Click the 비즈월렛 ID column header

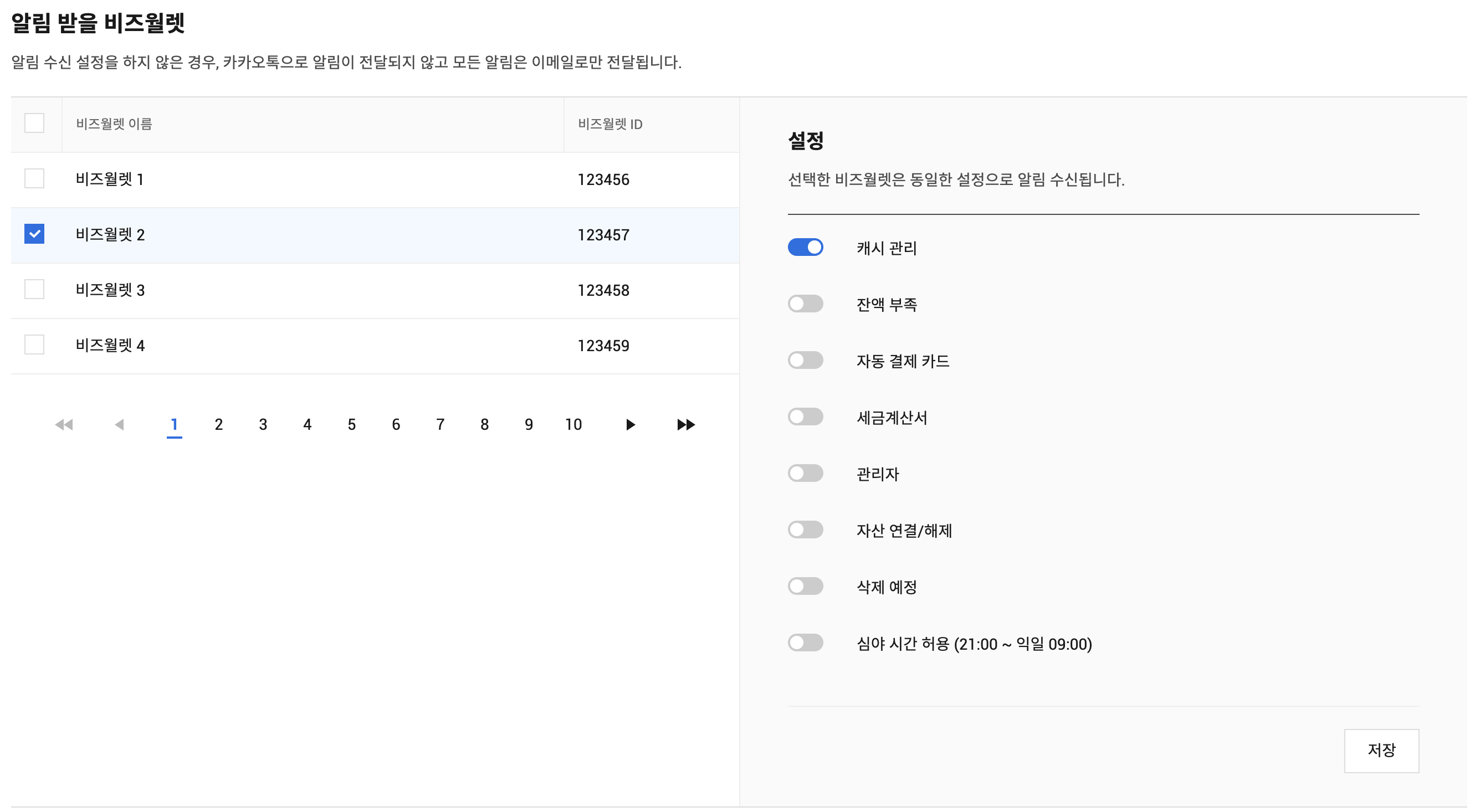click(610, 124)
